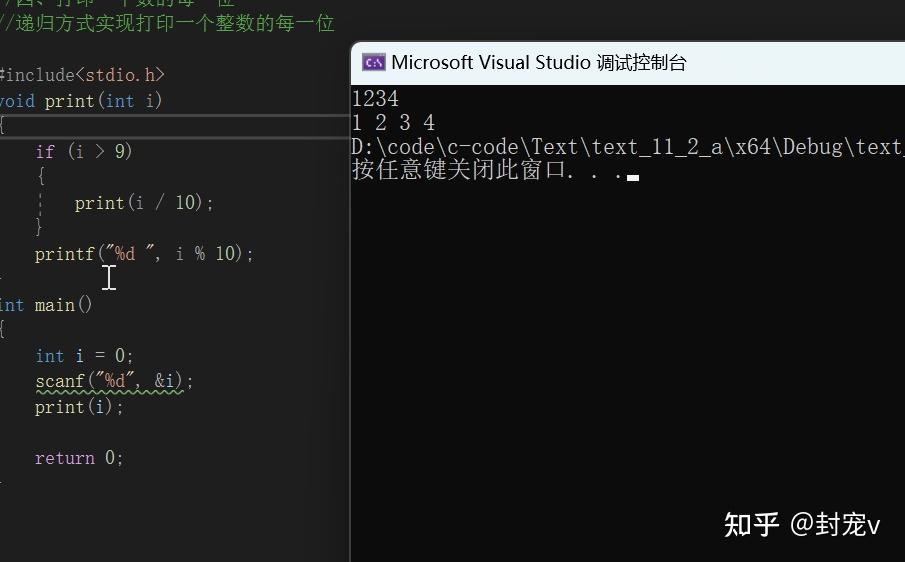
Task: Click the "int main()" declaration
Action: click(x=47, y=304)
